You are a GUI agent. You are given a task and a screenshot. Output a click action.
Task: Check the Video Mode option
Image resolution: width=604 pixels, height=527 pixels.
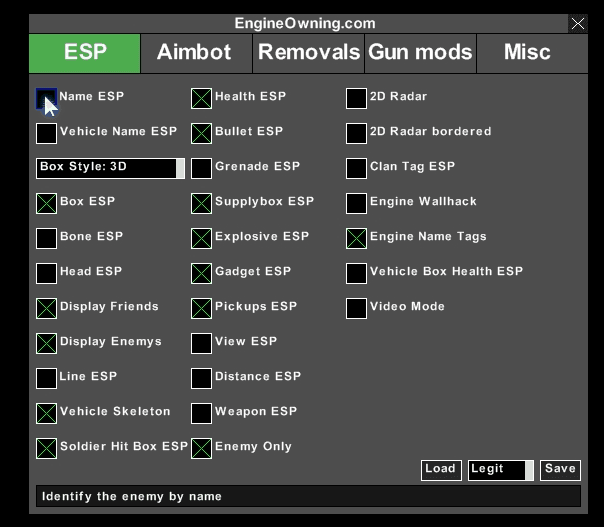click(357, 308)
